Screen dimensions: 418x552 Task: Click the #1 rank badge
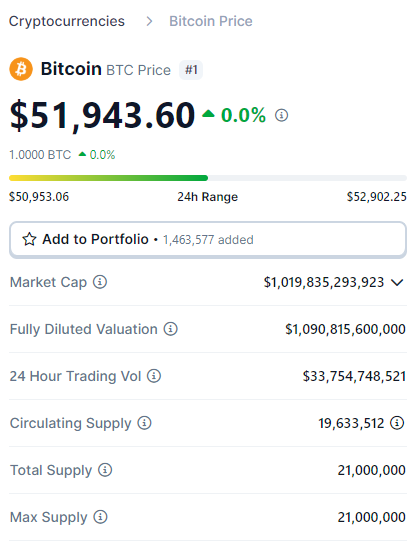pyautogui.click(x=191, y=70)
